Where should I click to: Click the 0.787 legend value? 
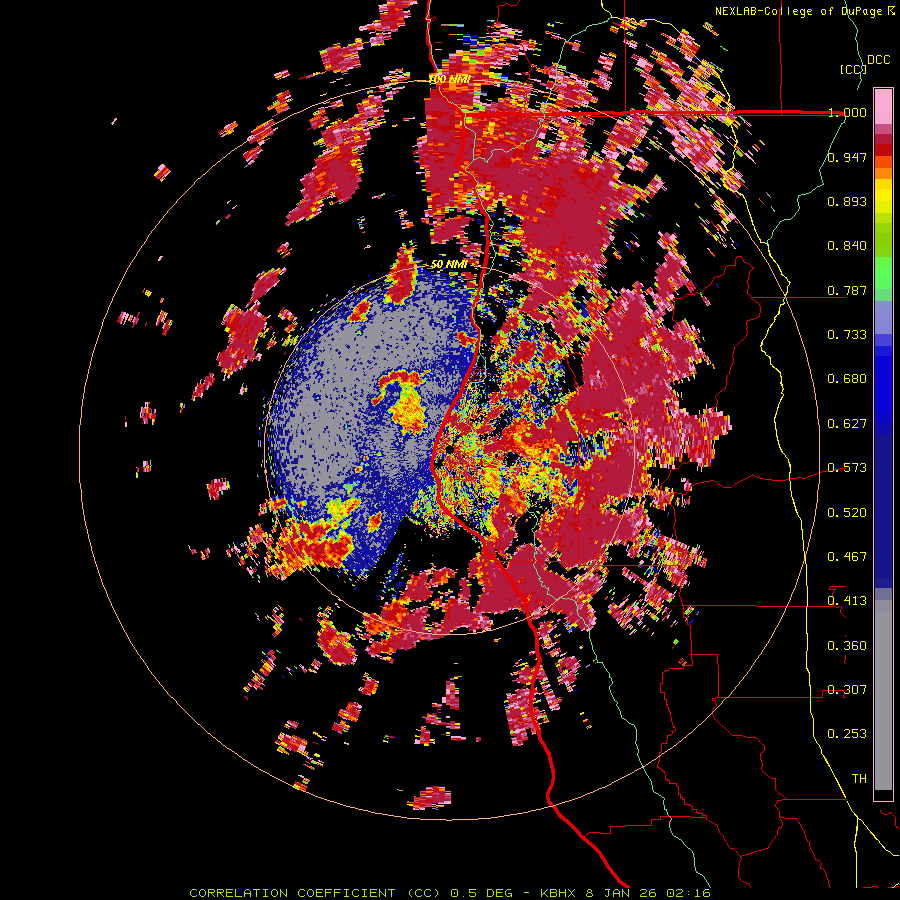pyautogui.click(x=847, y=290)
